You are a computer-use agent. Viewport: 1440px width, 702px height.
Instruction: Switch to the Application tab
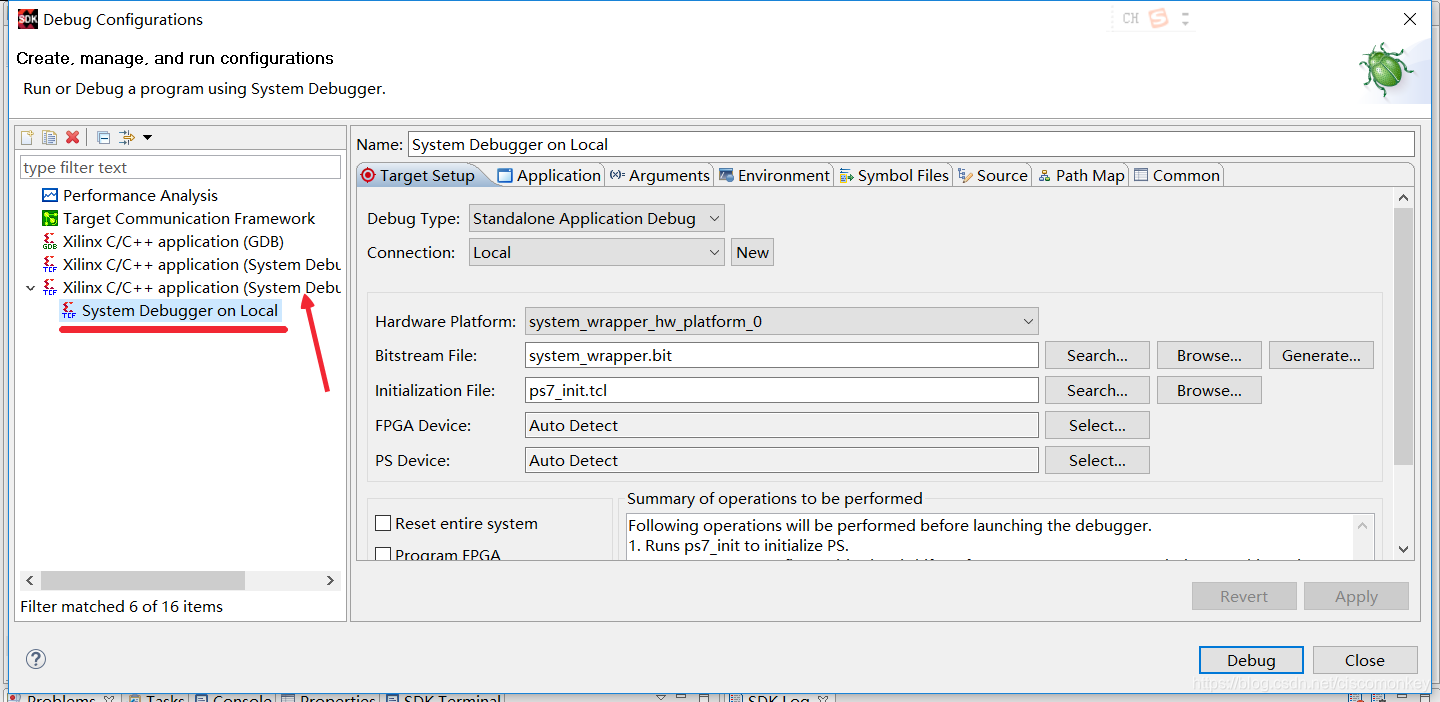549,175
